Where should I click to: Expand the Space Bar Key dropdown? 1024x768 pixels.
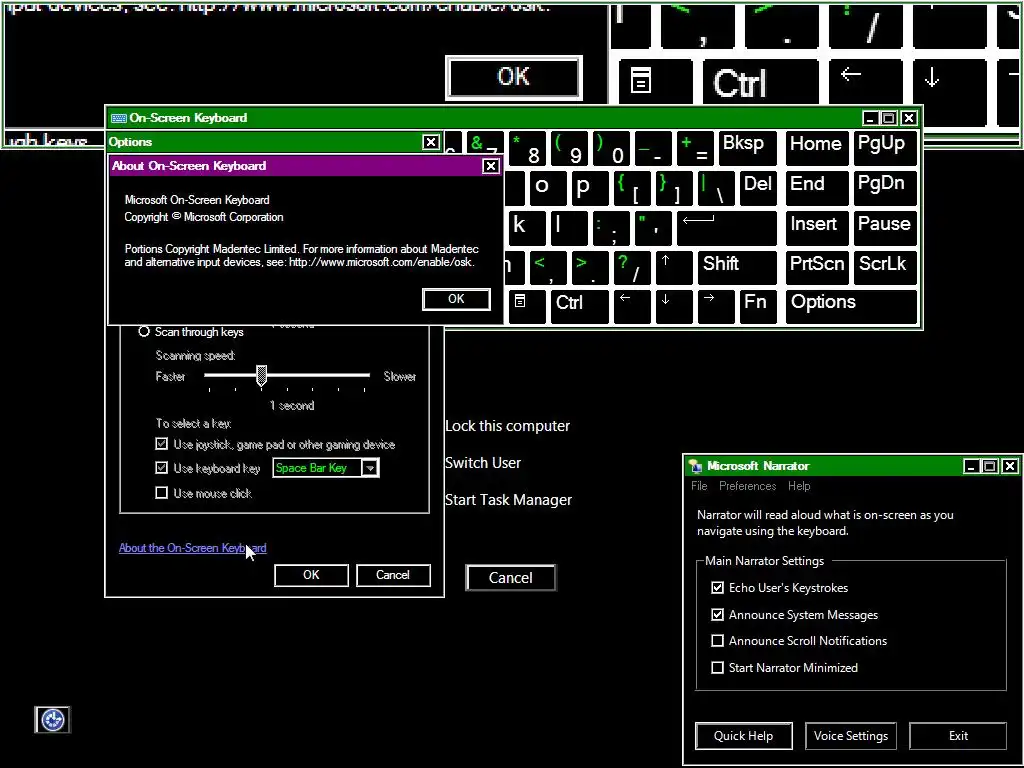[x=370, y=468]
